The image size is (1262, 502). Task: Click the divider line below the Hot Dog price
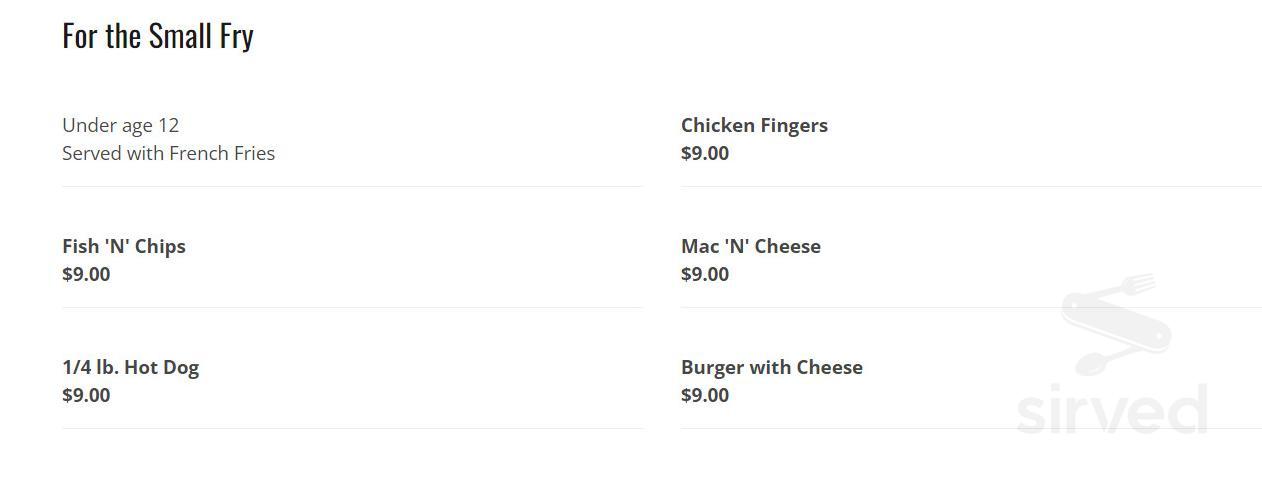pos(352,428)
